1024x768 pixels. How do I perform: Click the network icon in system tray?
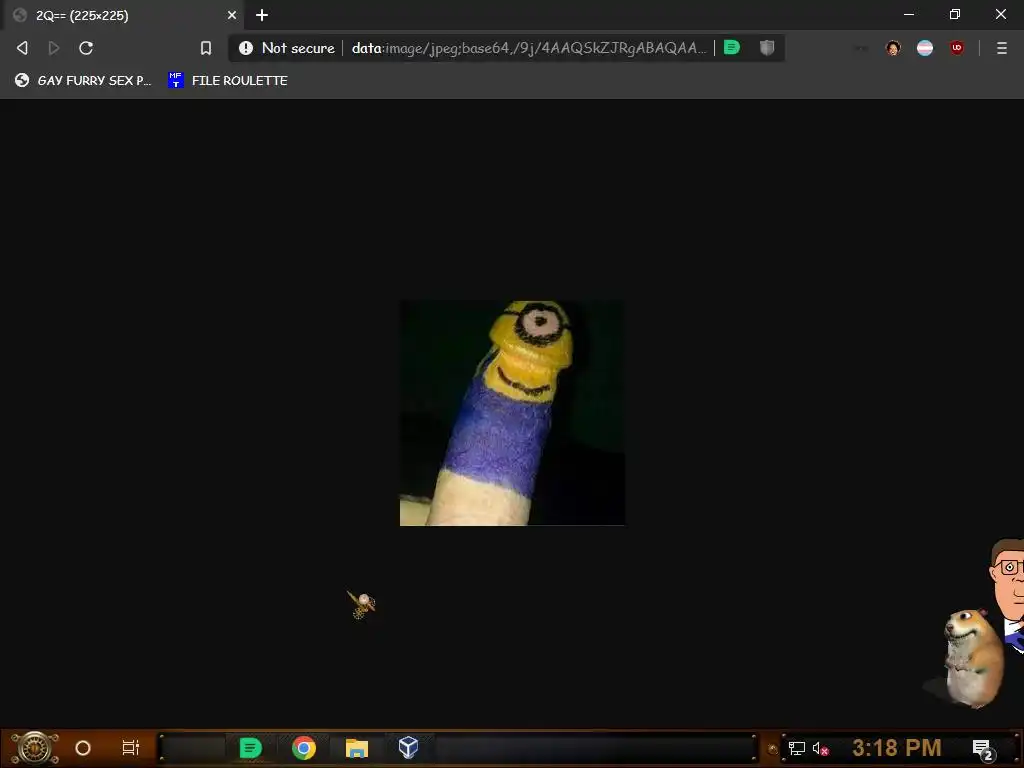[797, 748]
